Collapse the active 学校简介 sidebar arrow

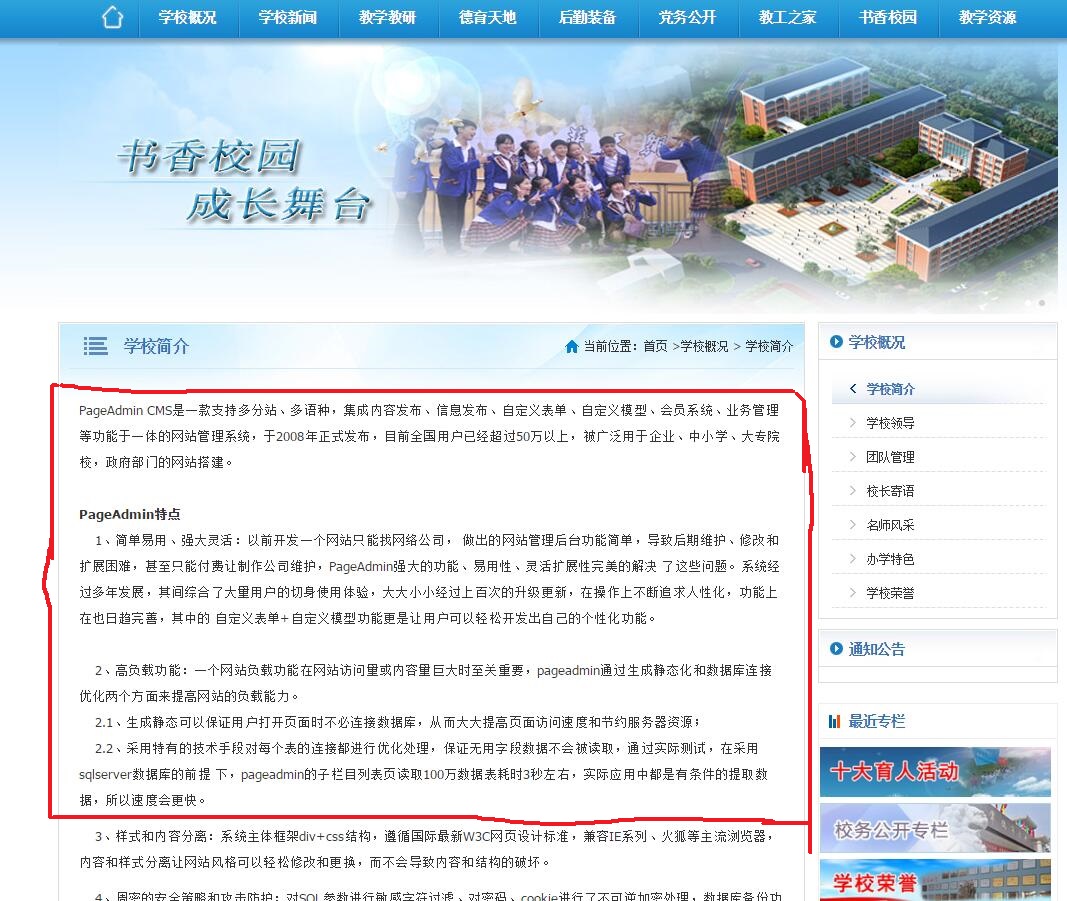click(x=853, y=389)
